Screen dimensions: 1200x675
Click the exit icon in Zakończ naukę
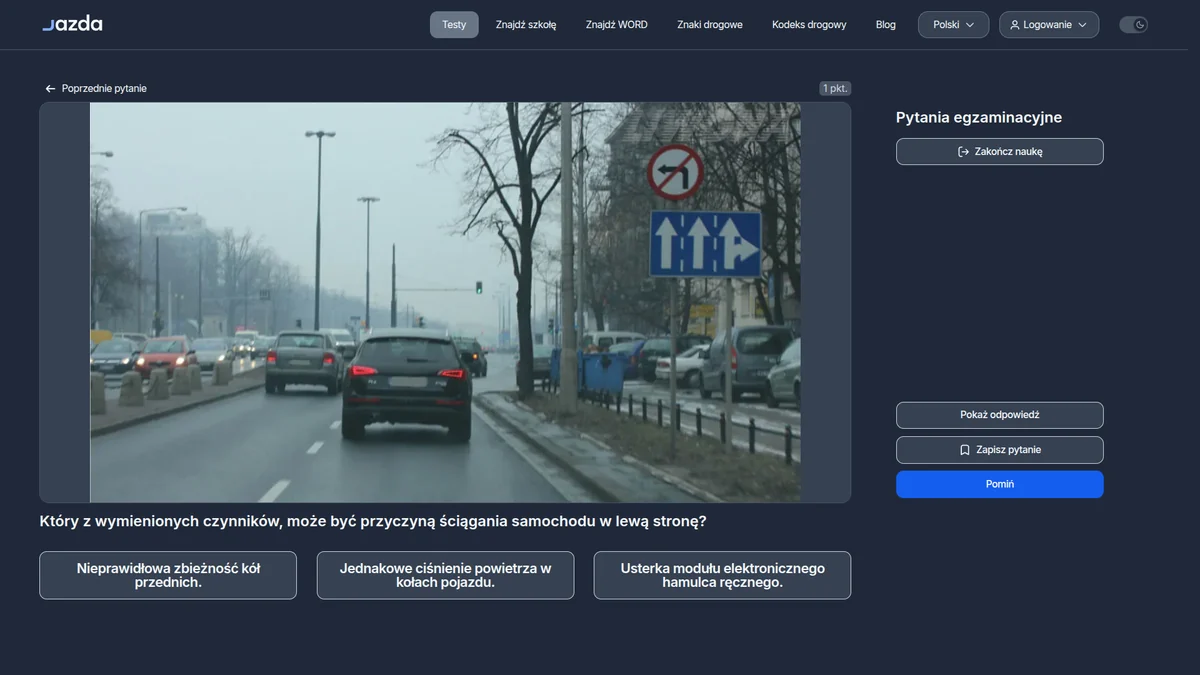tap(963, 152)
